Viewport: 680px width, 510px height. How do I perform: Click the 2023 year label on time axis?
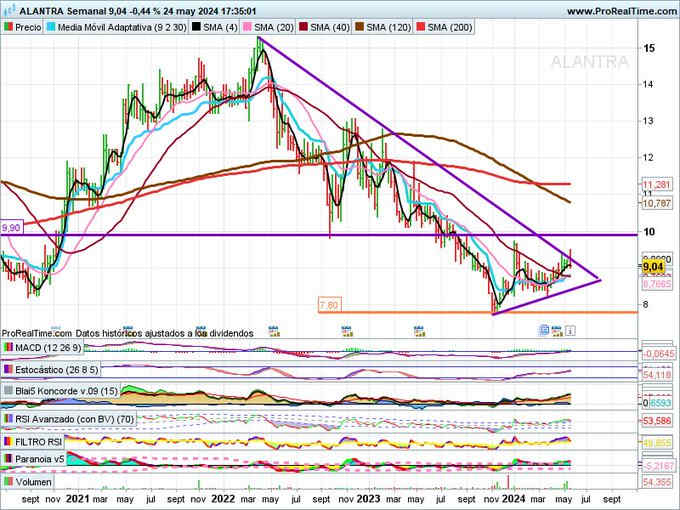pos(368,499)
